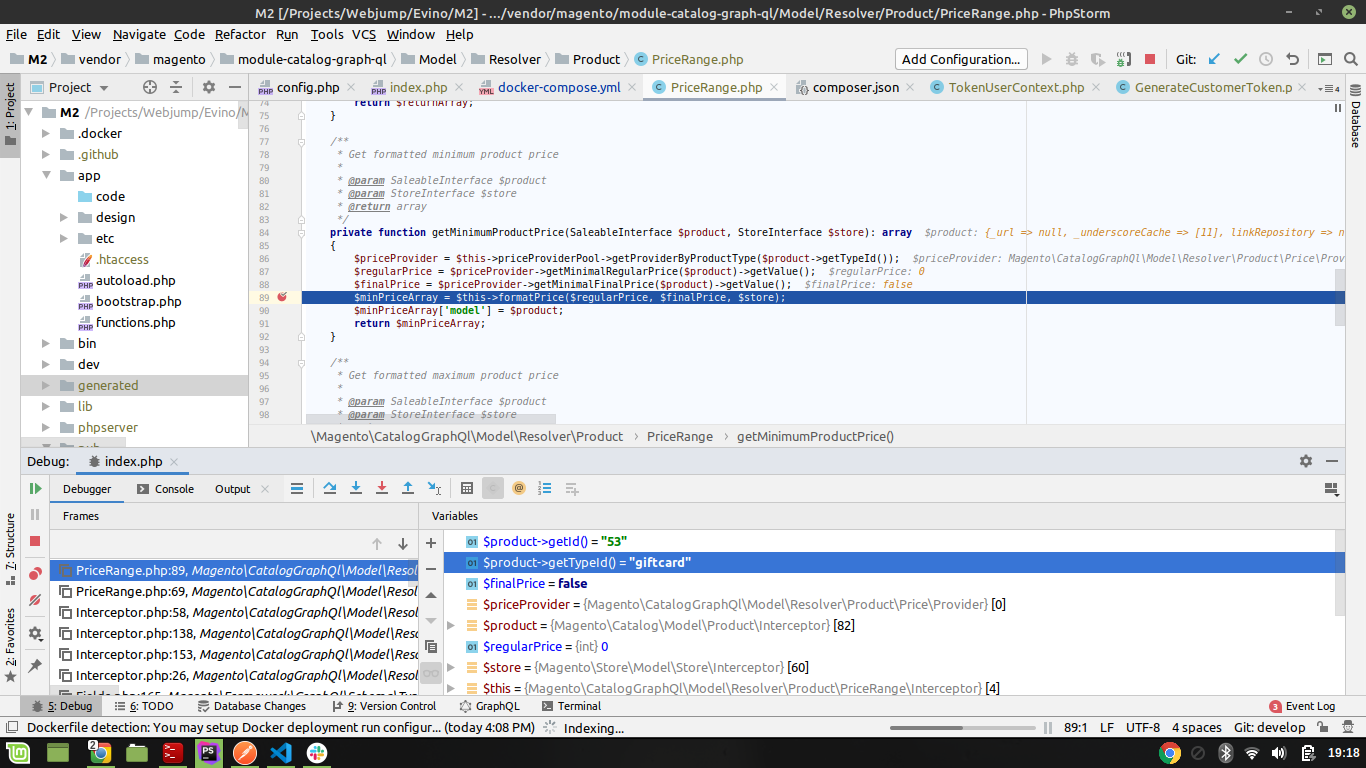Click Git update project blue arrow
Viewport: 1366px width, 768px height.
coord(1214,59)
